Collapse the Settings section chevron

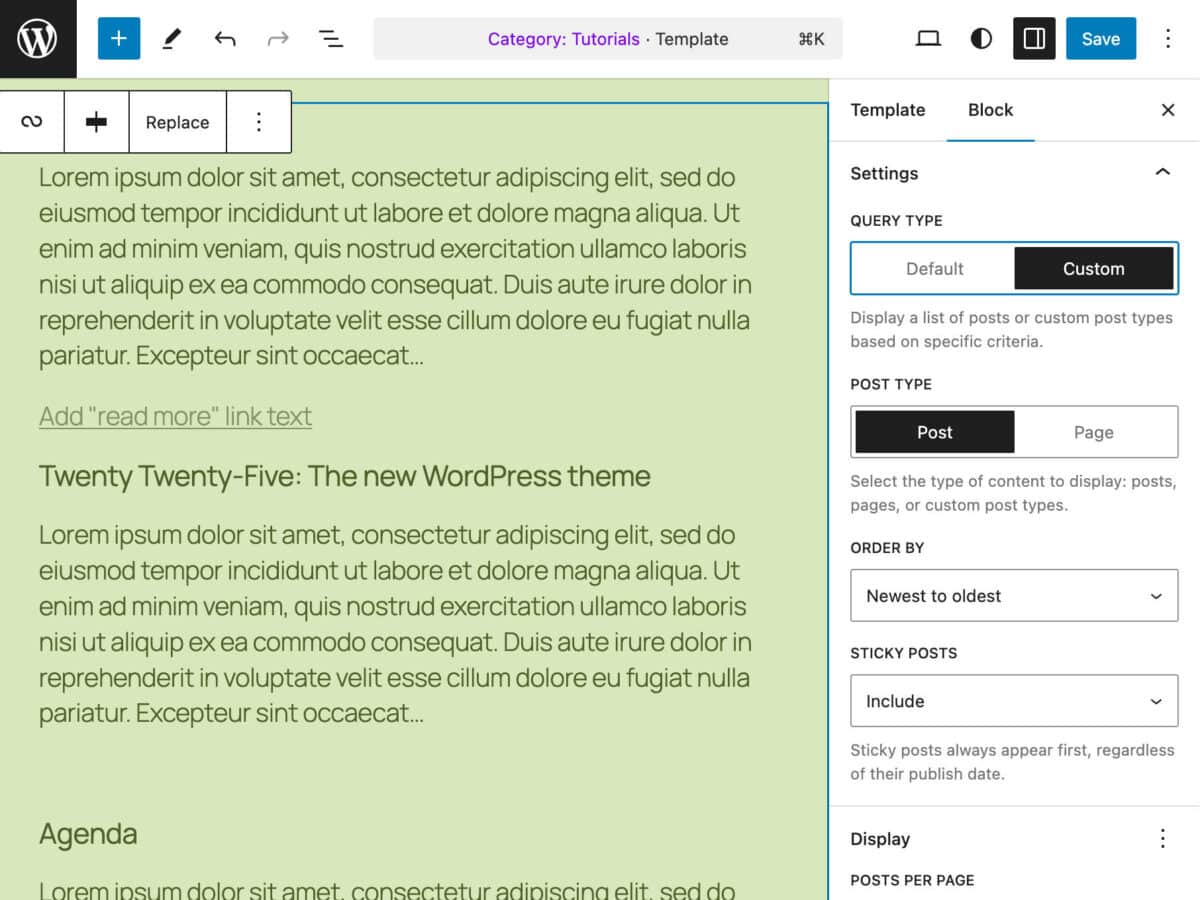click(x=1163, y=172)
